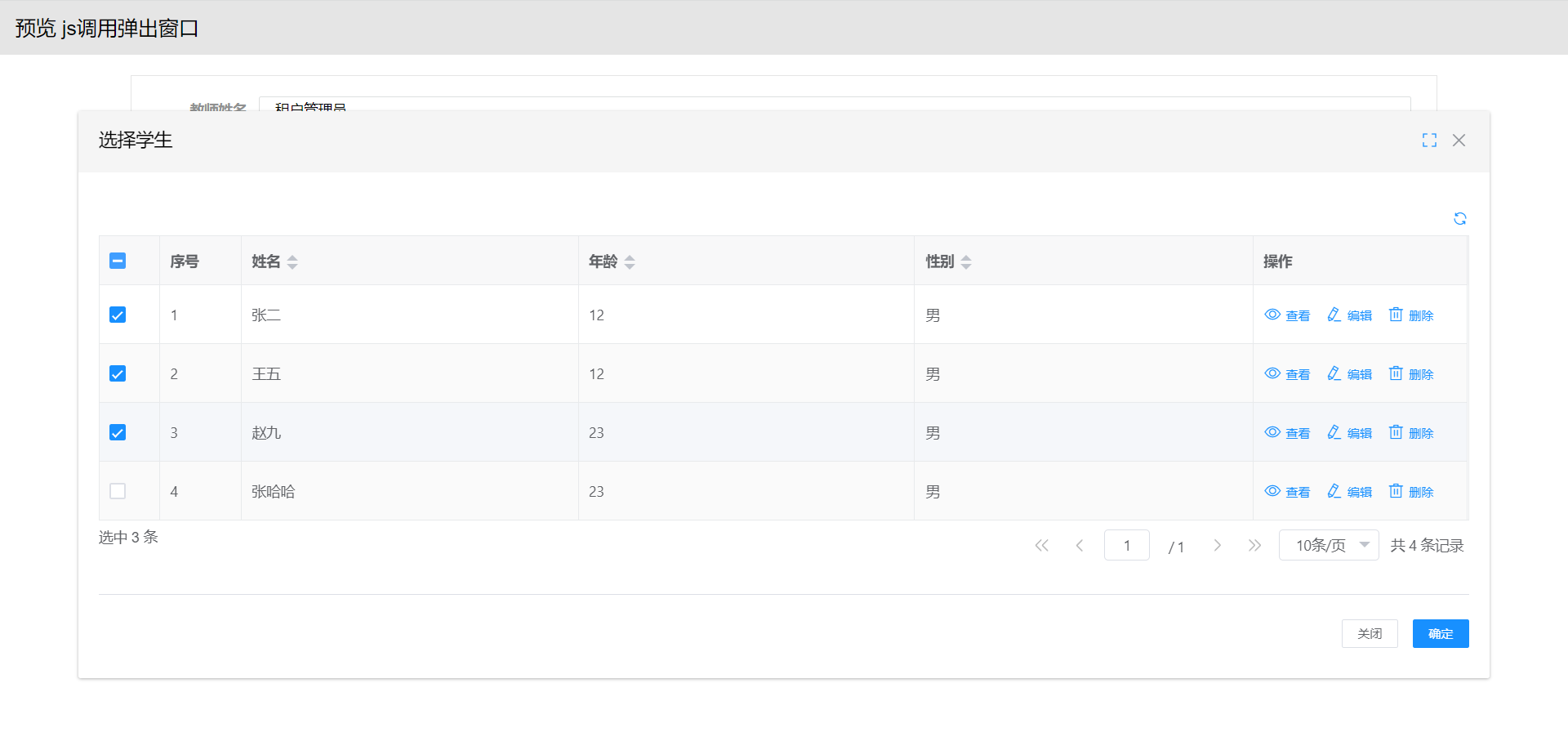Check the checkbox for 张哈哈 row
The width and height of the screenshot is (1568, 737).
118,491
